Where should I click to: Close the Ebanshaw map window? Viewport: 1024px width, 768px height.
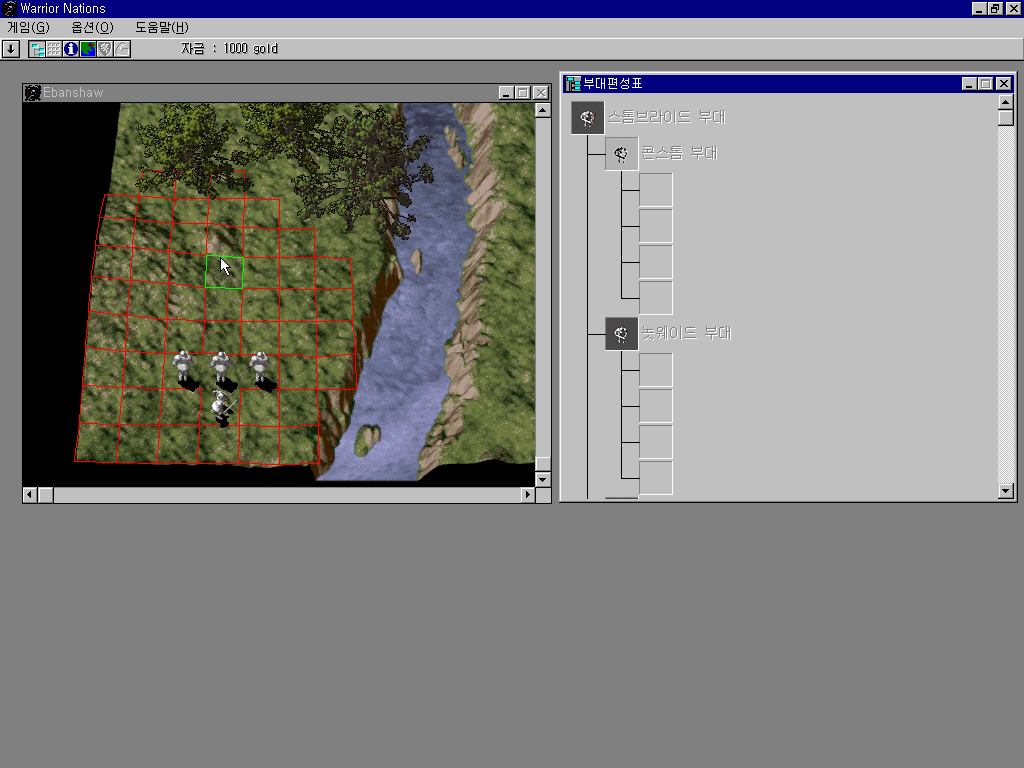point(541,93)
